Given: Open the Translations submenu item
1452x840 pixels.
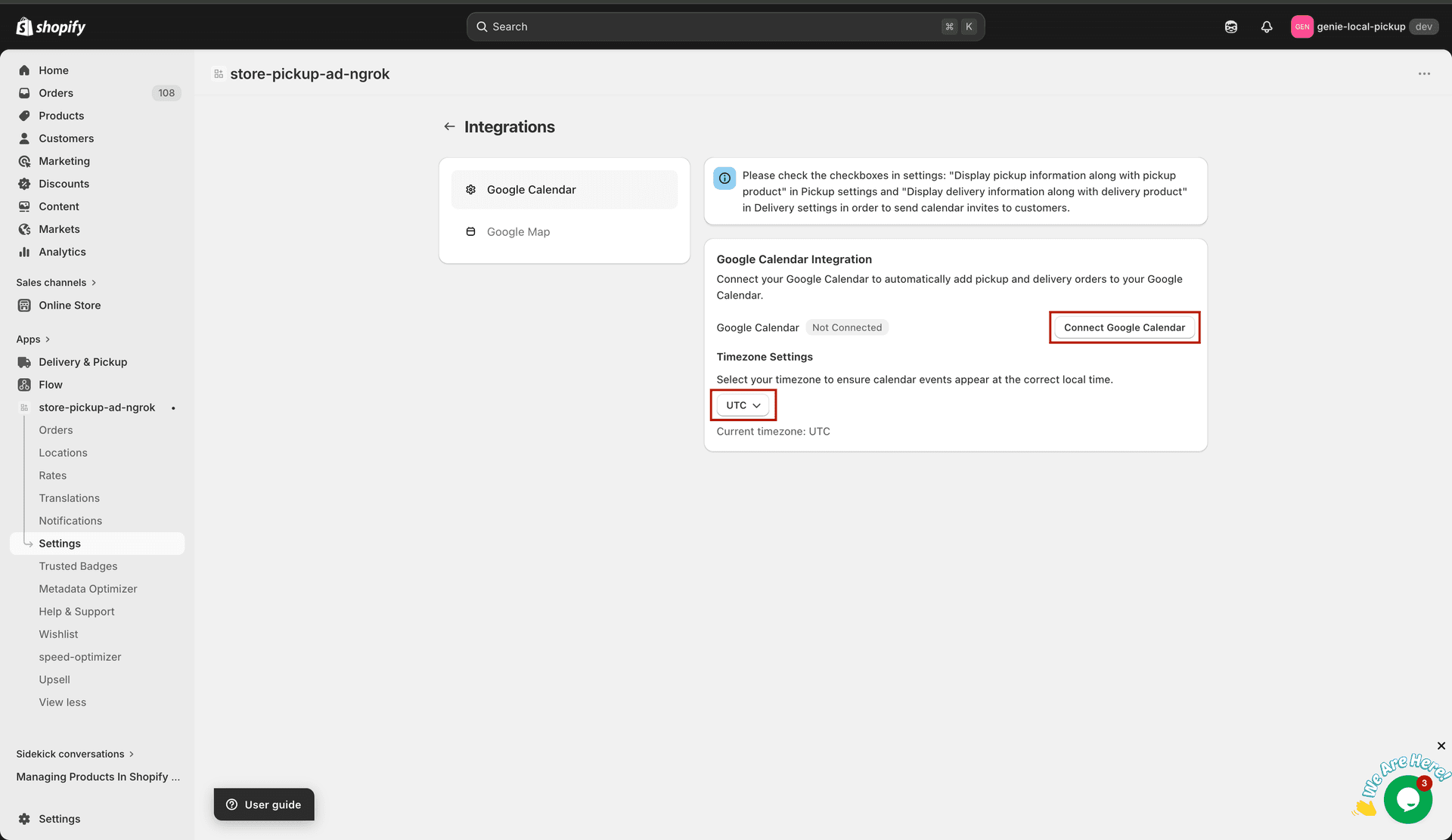Looking at the screenshot, I should tap(70, 498).
